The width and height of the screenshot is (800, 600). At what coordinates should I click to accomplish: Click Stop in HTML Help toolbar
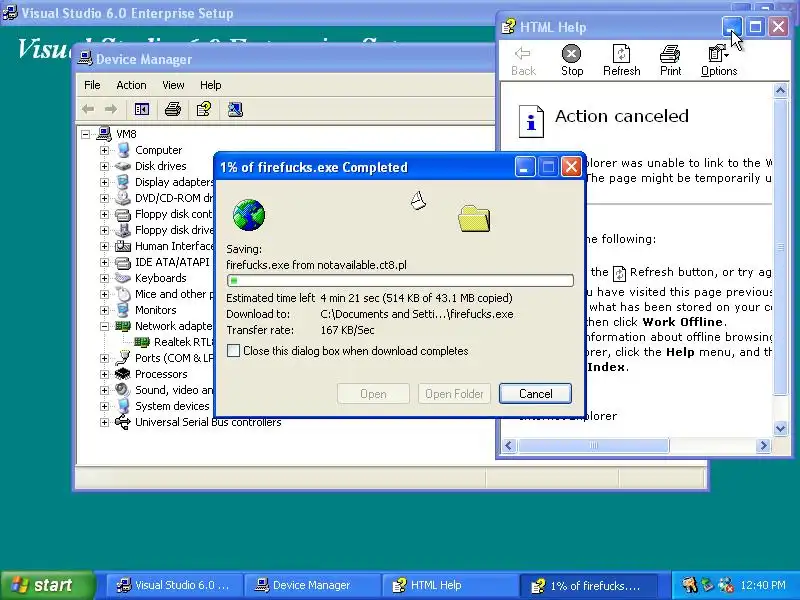click(x=571, y=60)
